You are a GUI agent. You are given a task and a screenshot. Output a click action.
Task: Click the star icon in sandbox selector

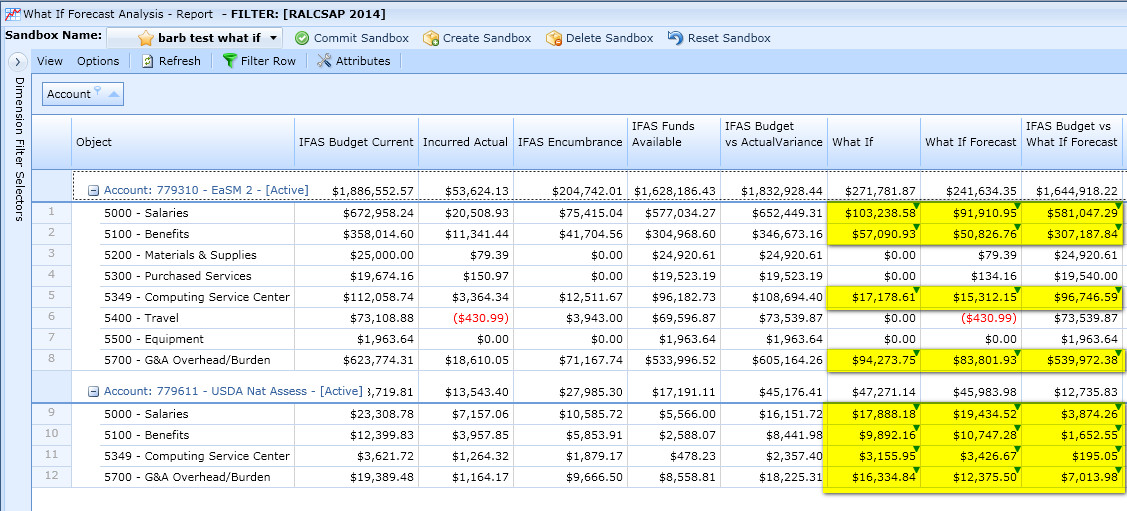tap(146, 38)
